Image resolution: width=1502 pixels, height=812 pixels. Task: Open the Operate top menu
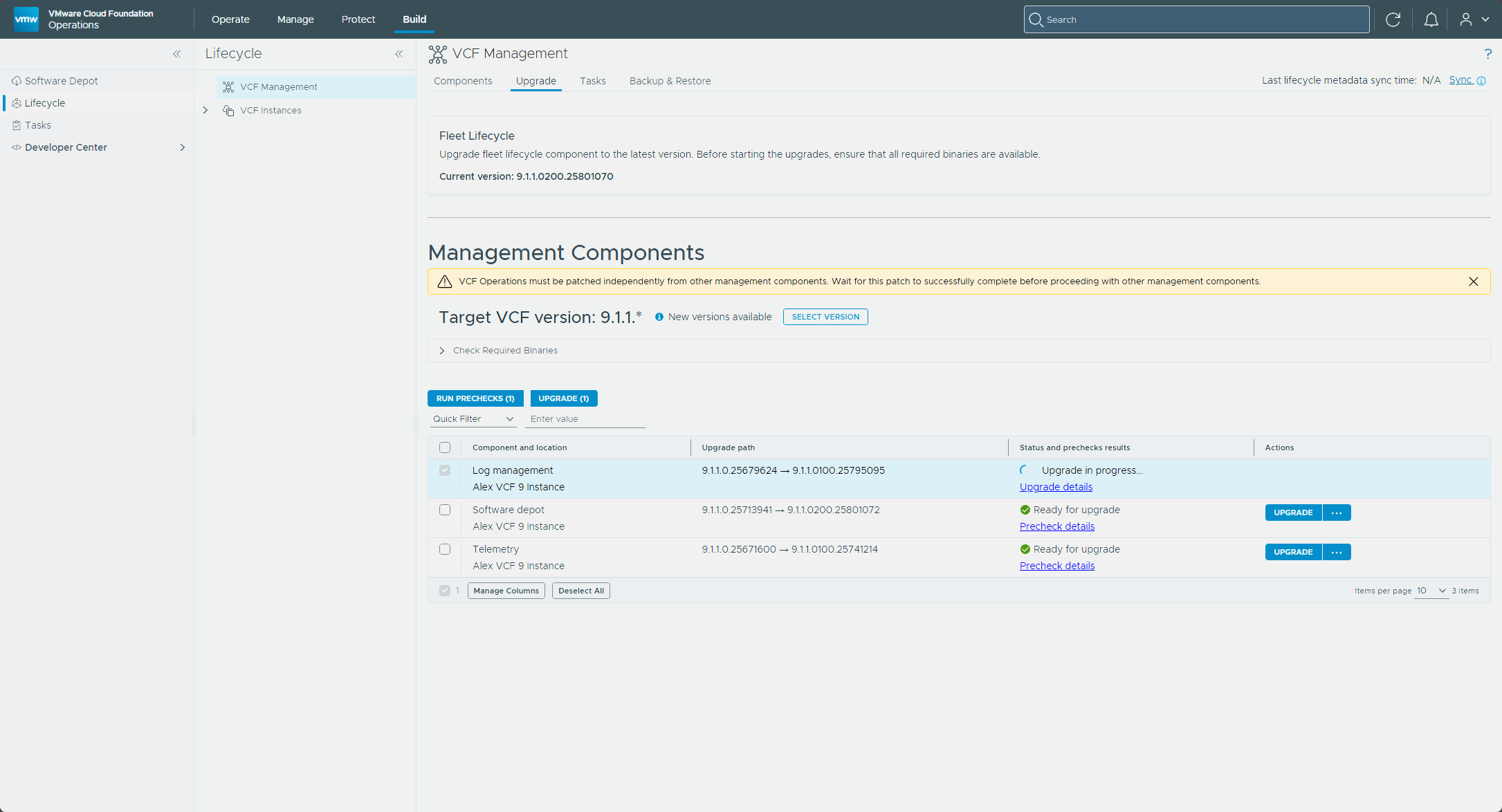[230, 19]
